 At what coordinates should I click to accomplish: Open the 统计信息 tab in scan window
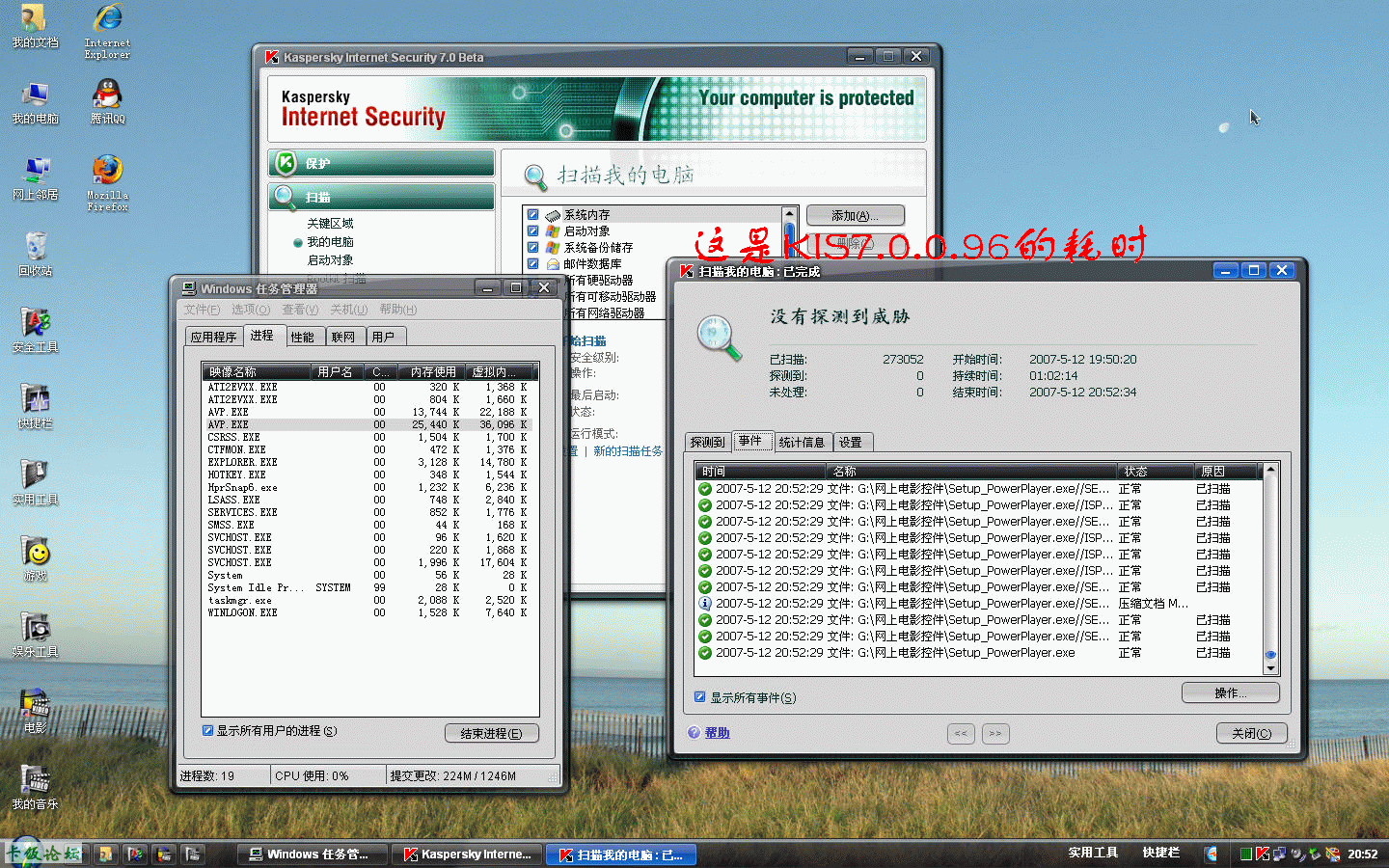tap(802, 443)
